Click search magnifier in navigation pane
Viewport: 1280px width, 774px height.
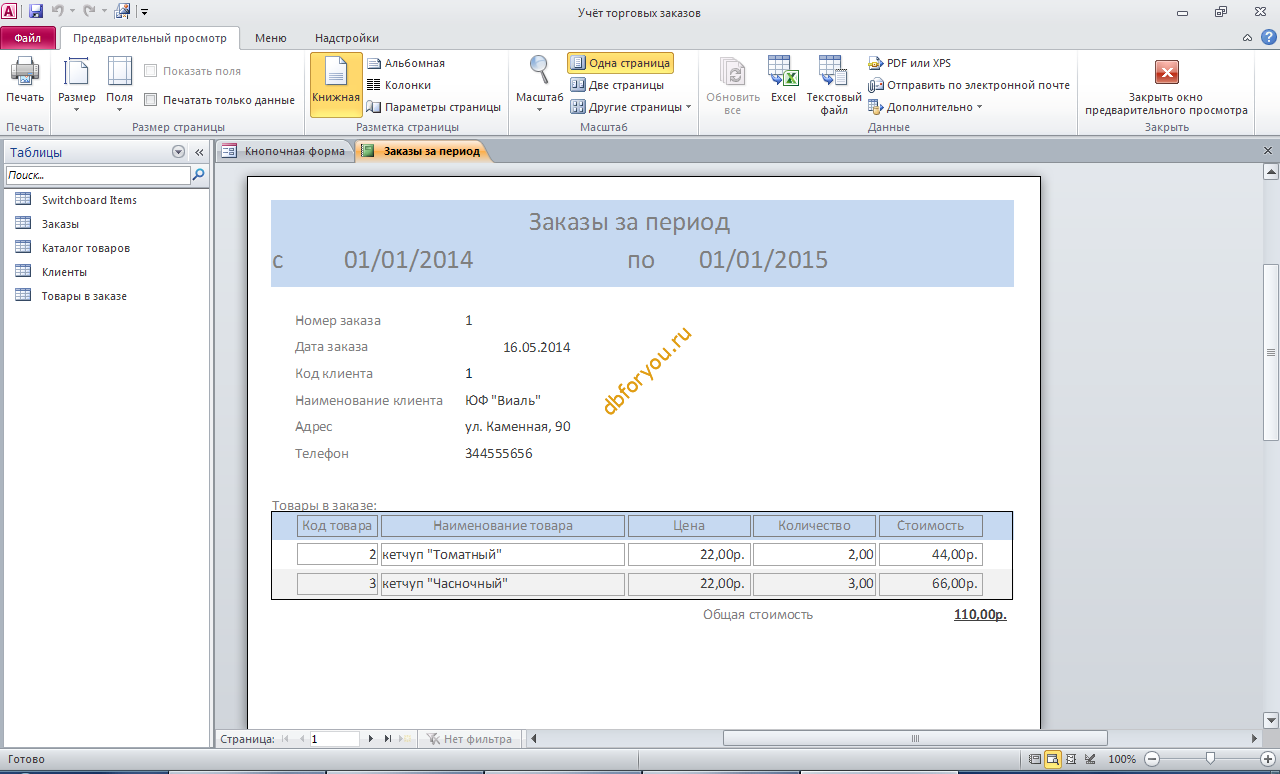198,175
